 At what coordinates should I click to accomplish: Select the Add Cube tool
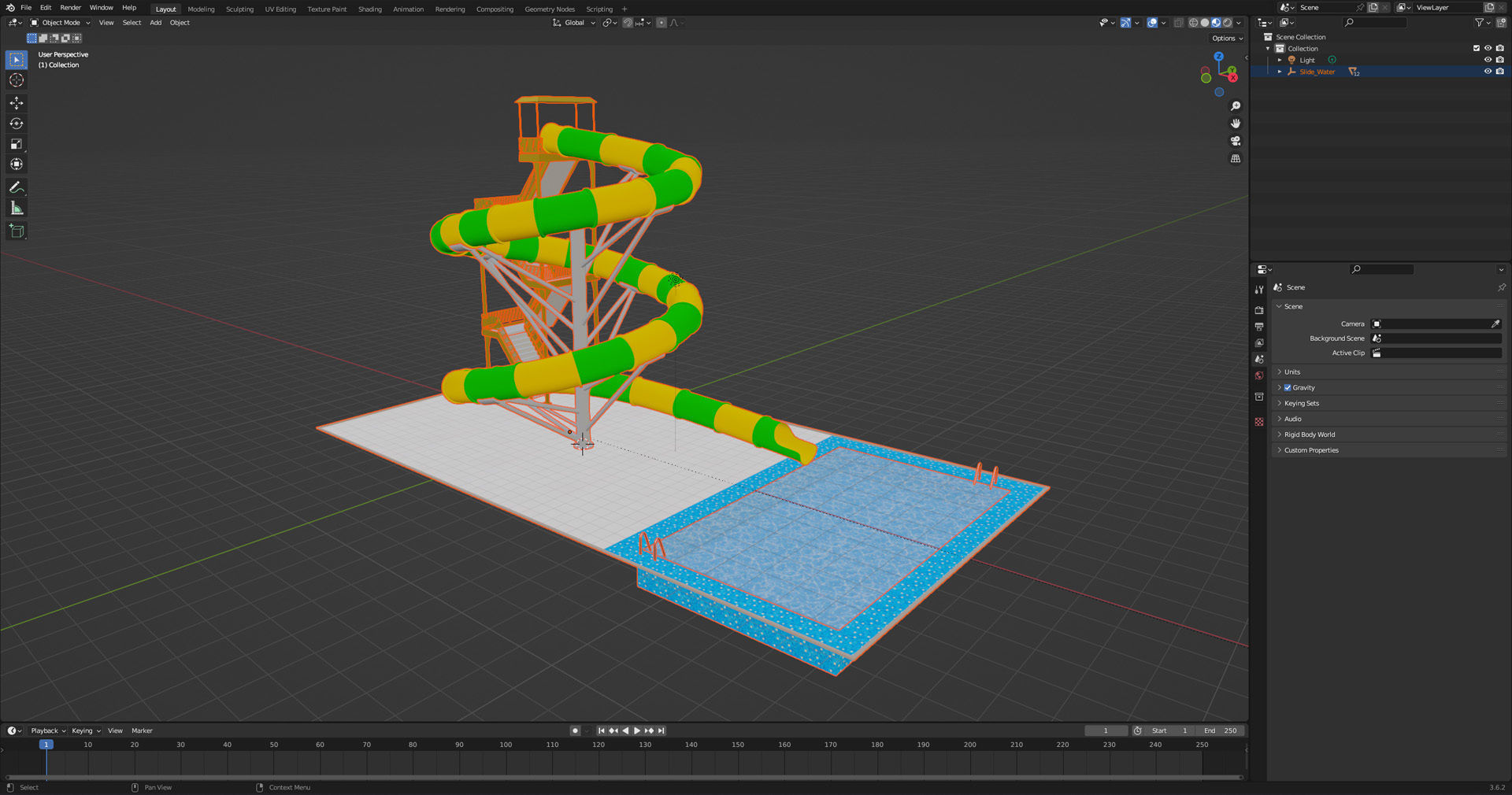click(17, 231)
